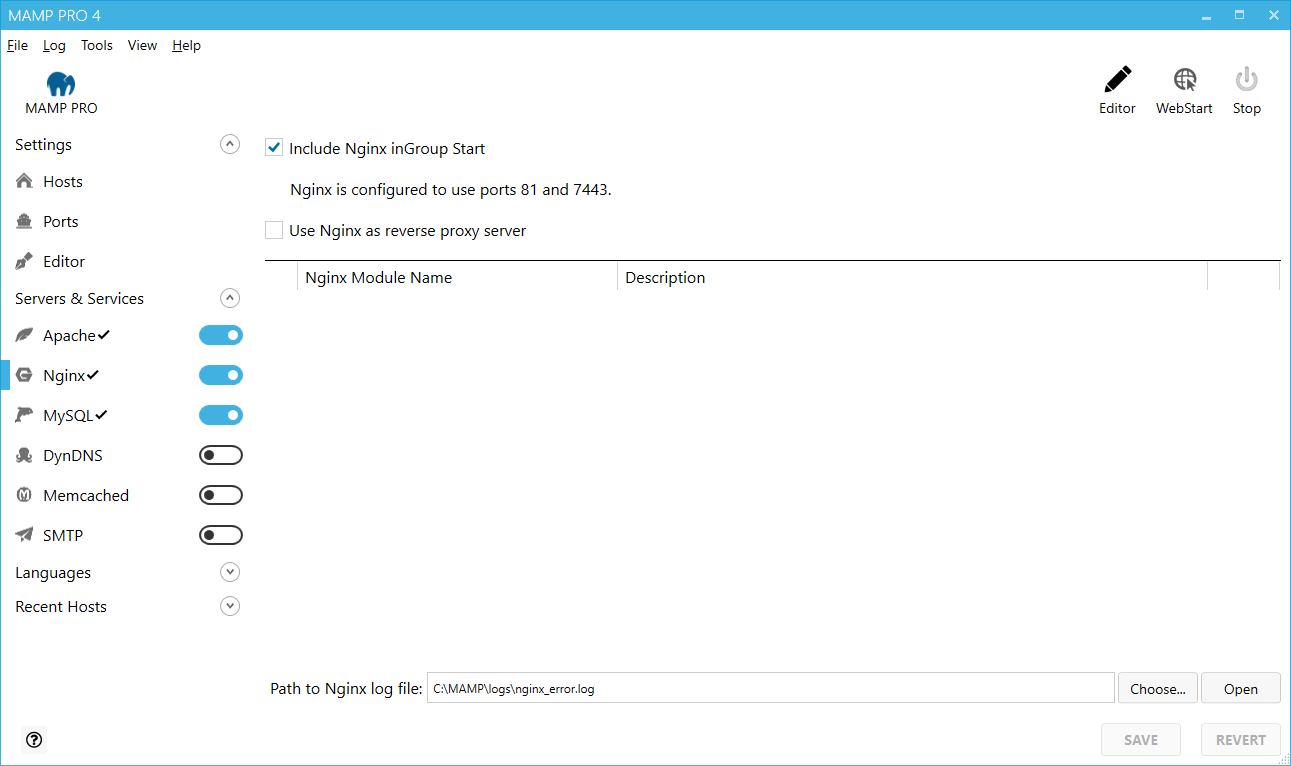Select the Ports sidebar label
This screenshot has width=1291, height=766.
[61, 221]
